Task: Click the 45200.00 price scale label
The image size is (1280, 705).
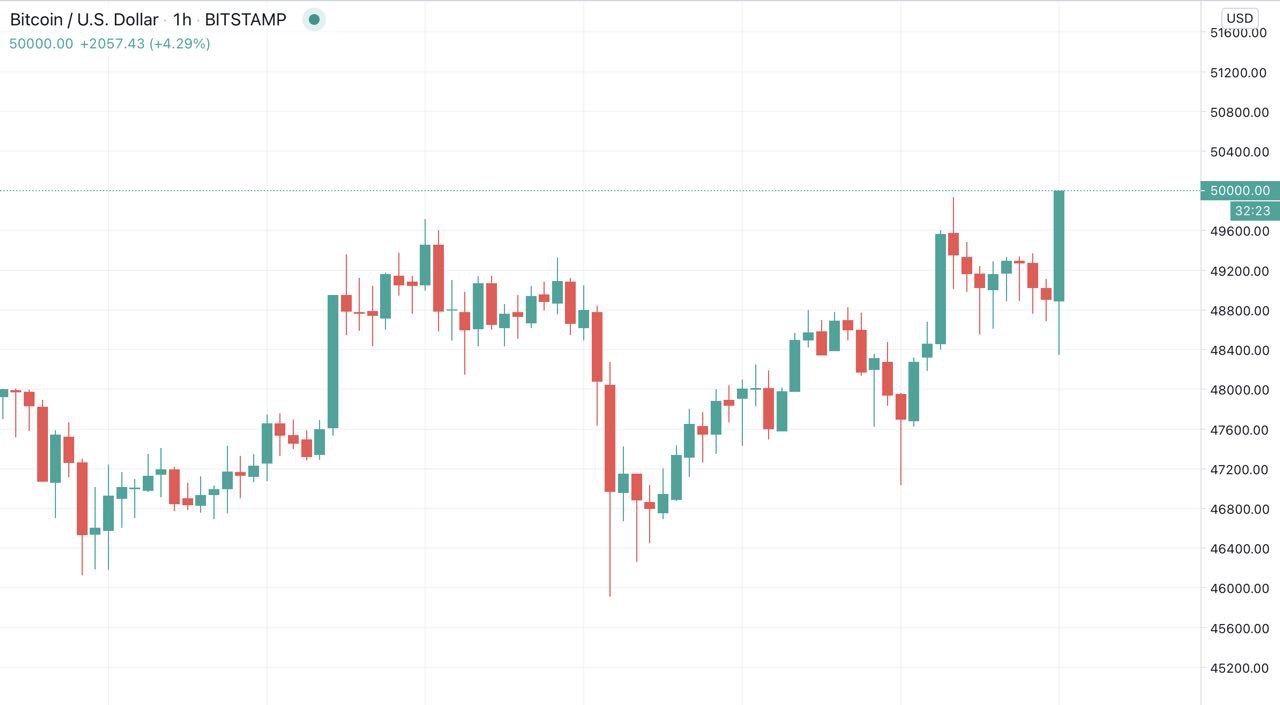Action: [x=1239, y=668]
